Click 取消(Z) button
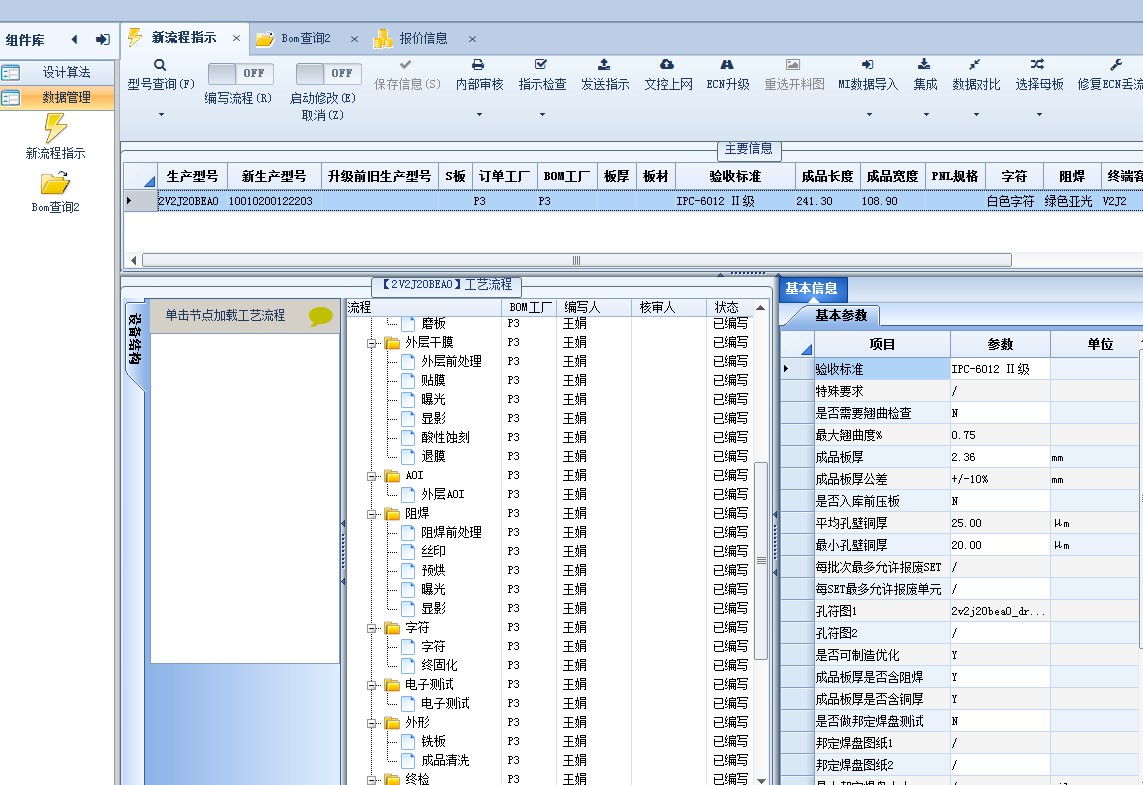 click(322, 115)
